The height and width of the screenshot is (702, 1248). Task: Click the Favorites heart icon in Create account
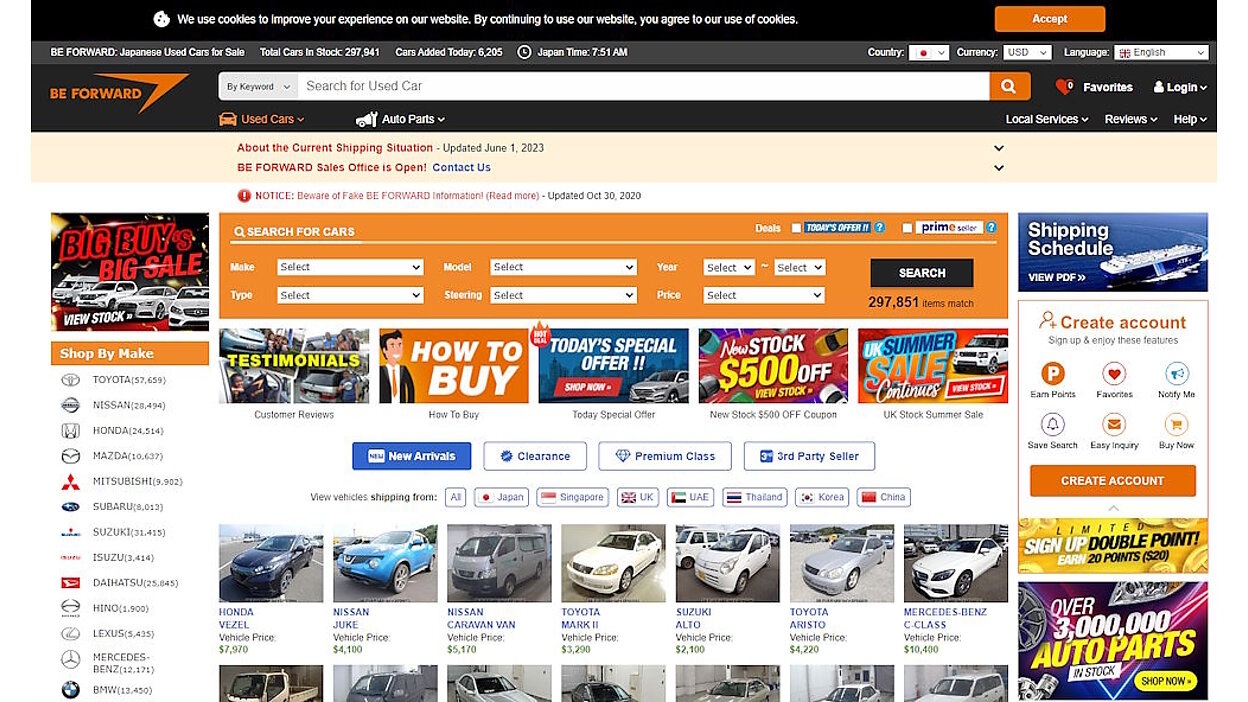(x=1114, y=374)
